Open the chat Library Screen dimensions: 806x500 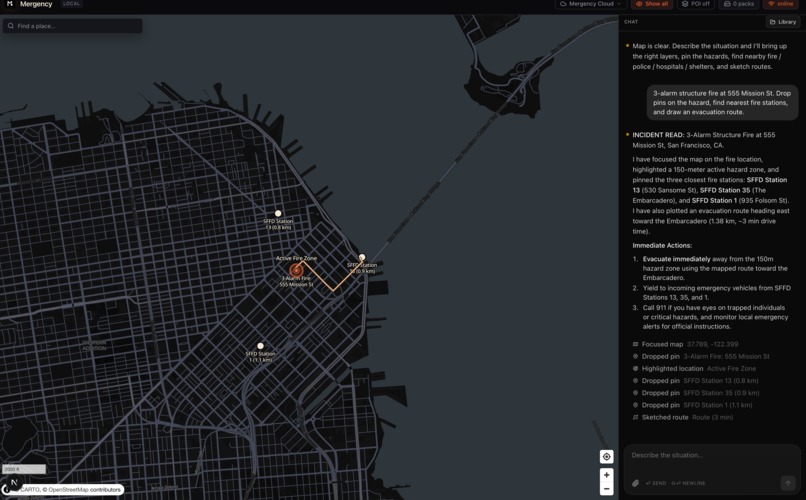click(x=783, y=22)
